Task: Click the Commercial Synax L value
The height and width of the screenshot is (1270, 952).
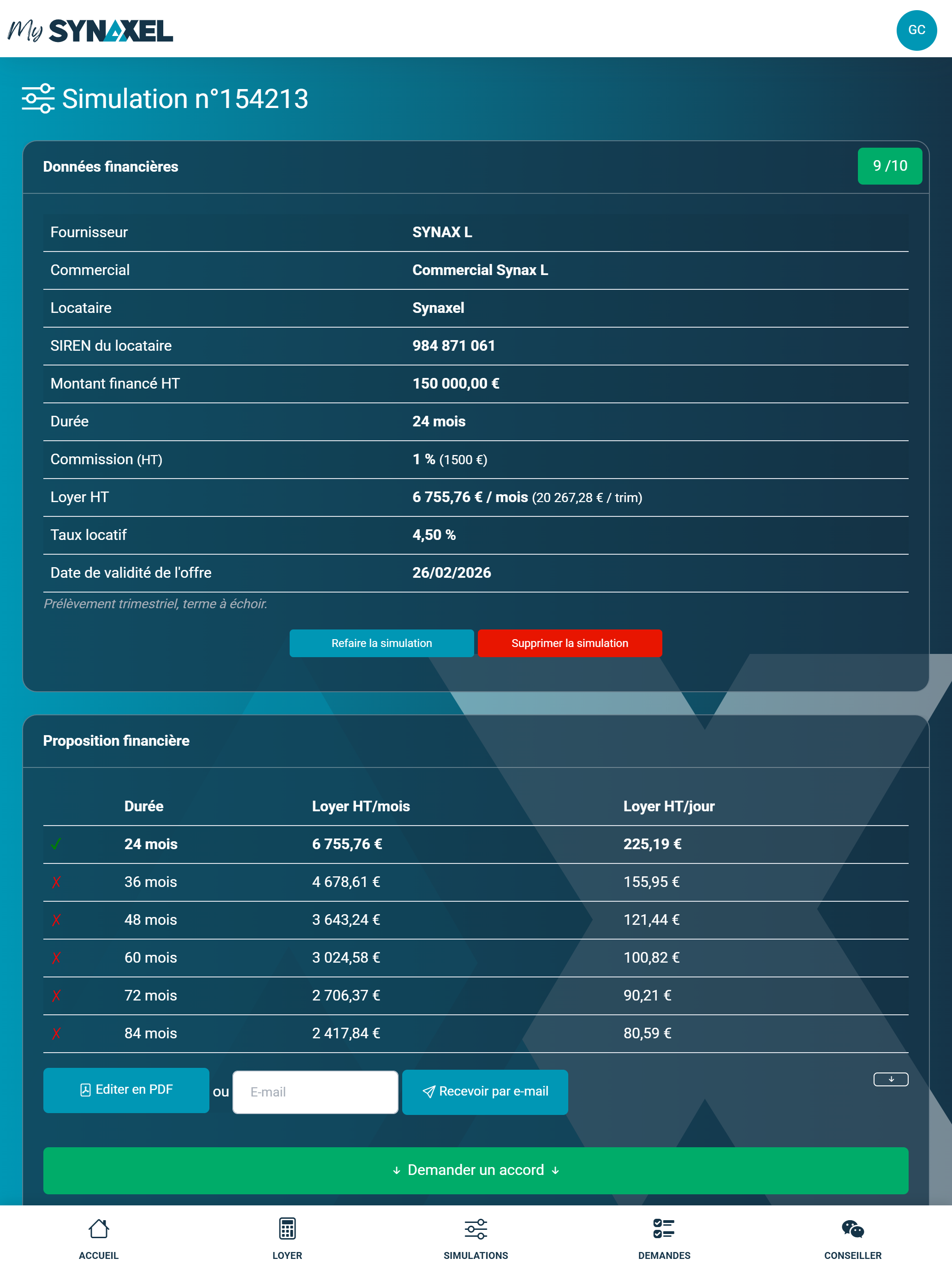Action: coord(480,270)
